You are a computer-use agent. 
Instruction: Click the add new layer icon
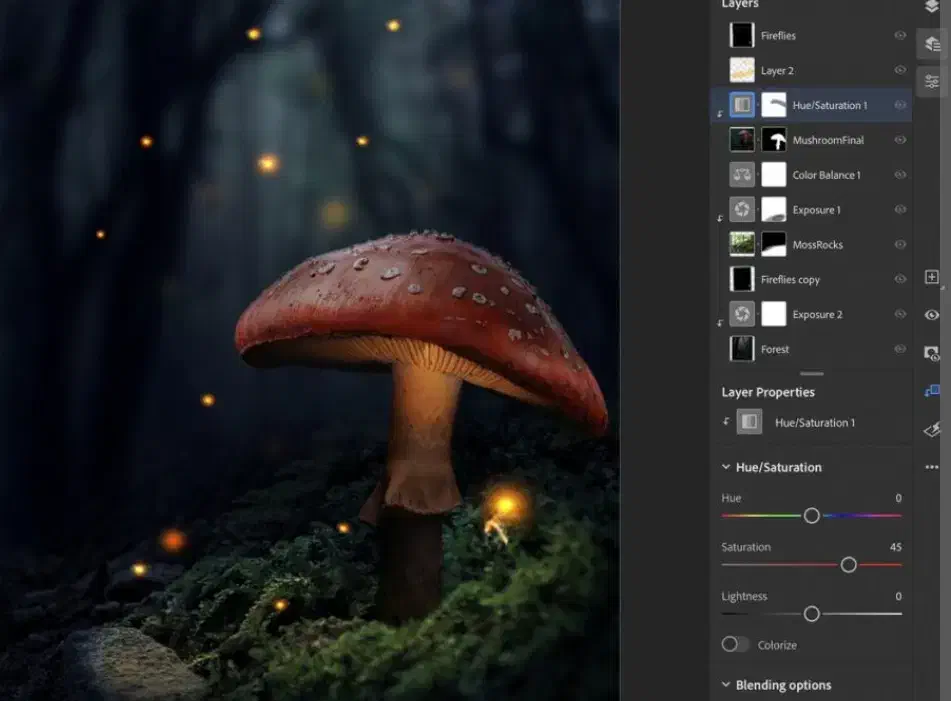pyautogui.click(x=931, y=277)
